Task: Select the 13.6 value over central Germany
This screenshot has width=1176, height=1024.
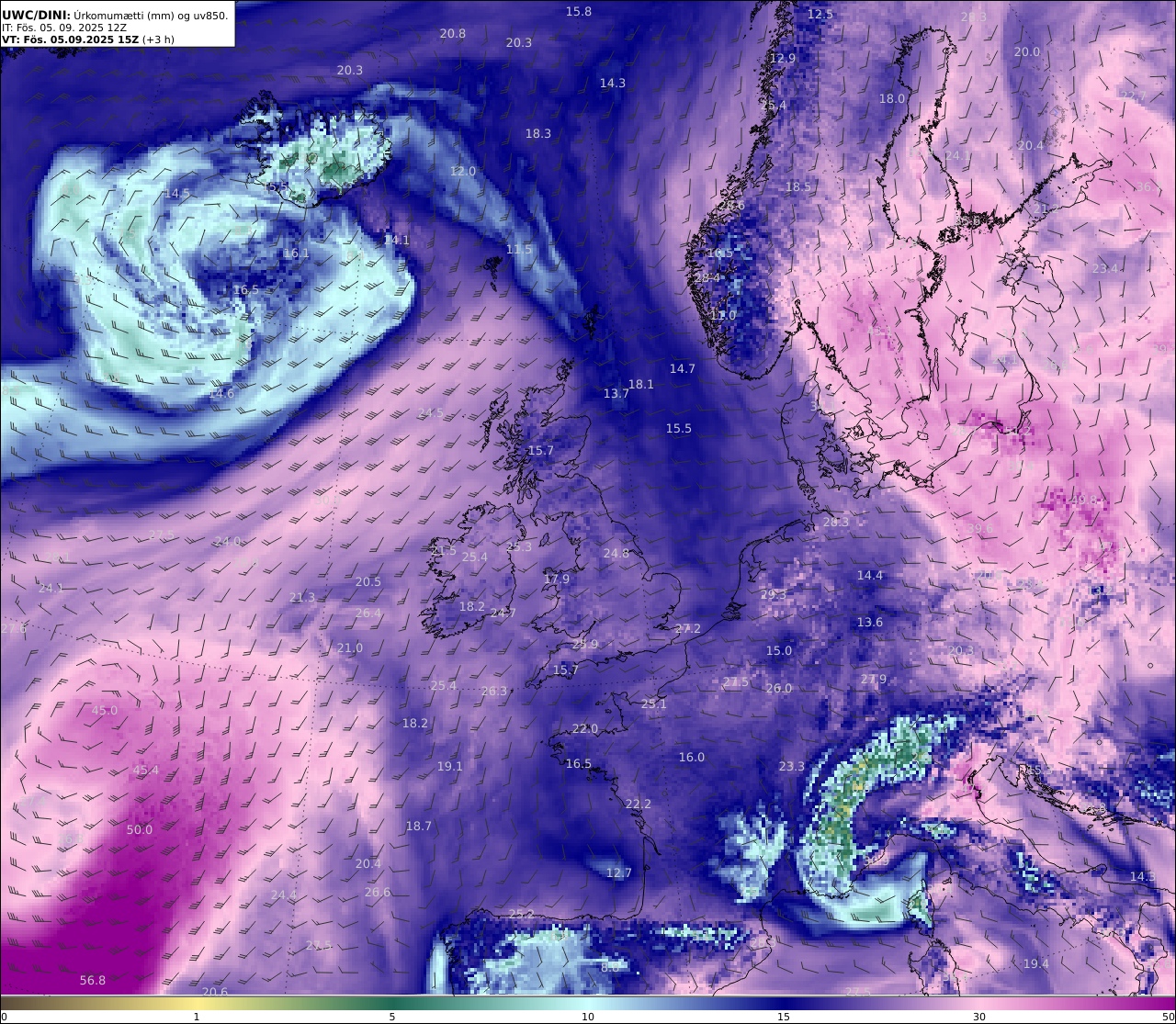Action: coord(870,623)
